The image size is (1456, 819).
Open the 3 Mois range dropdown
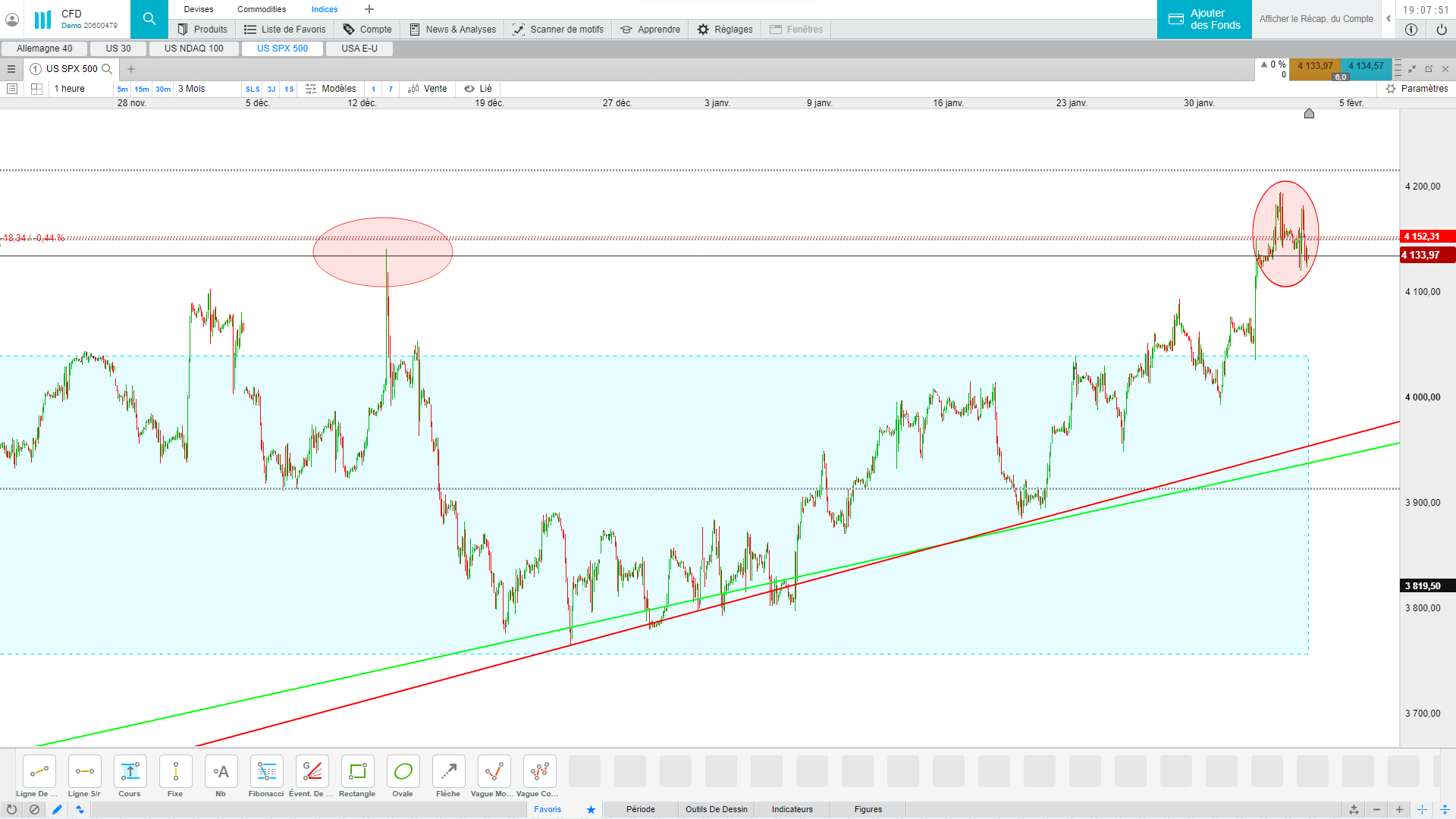(x=192, y=89)
